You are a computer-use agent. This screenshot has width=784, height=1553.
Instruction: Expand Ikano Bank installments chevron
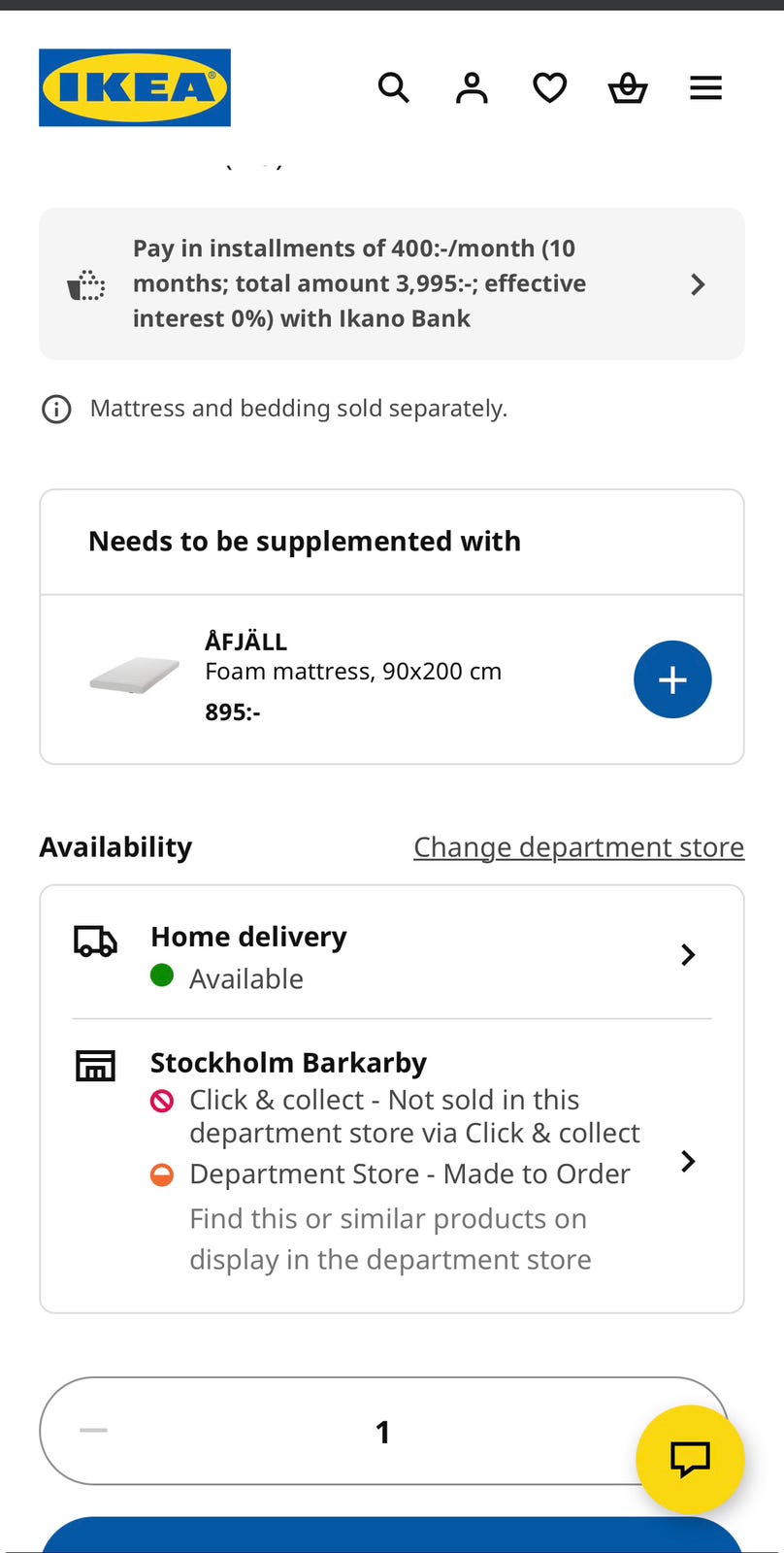[x=697, y=284]
